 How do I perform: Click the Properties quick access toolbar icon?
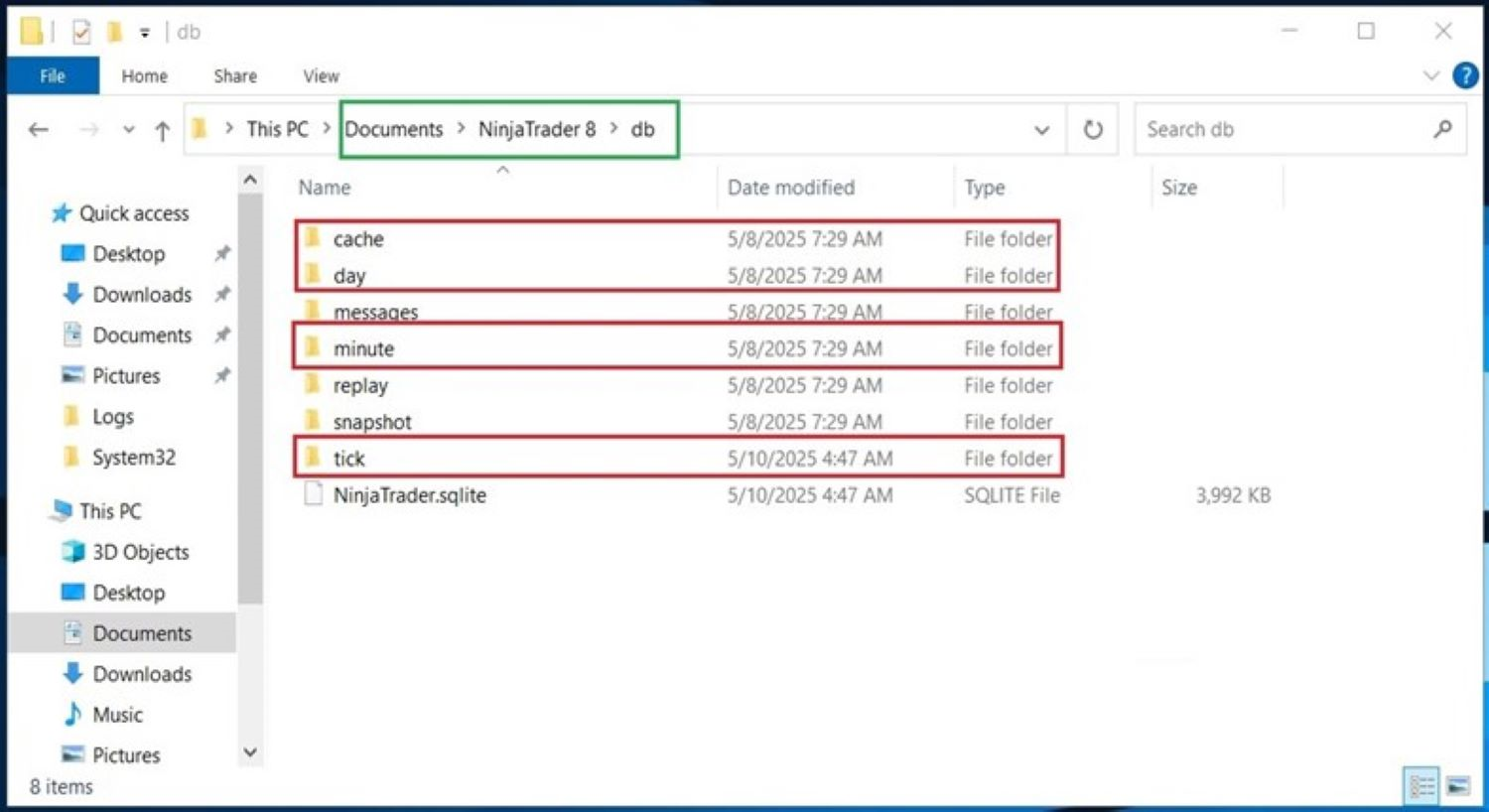tap(81, 32)
